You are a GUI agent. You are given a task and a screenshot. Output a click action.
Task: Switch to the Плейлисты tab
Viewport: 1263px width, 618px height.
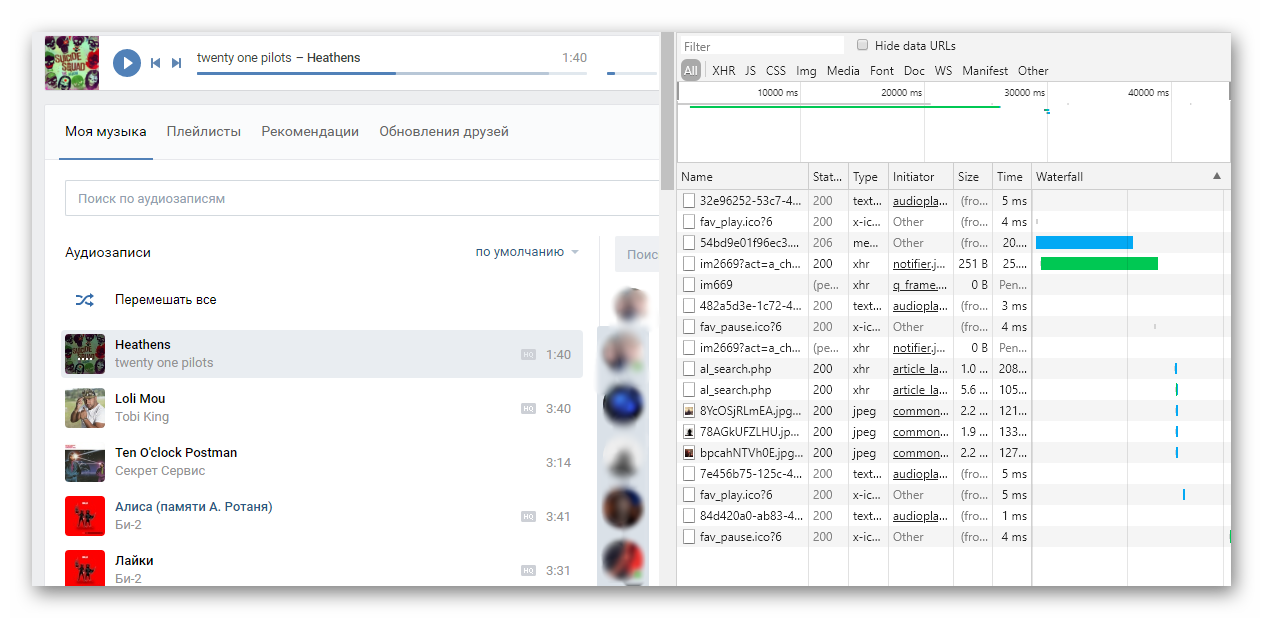(204, 131)
